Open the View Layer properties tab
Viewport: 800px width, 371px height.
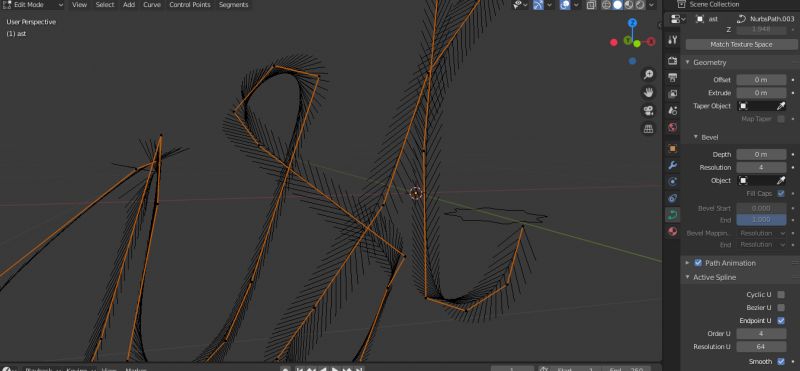pos(672,94)
